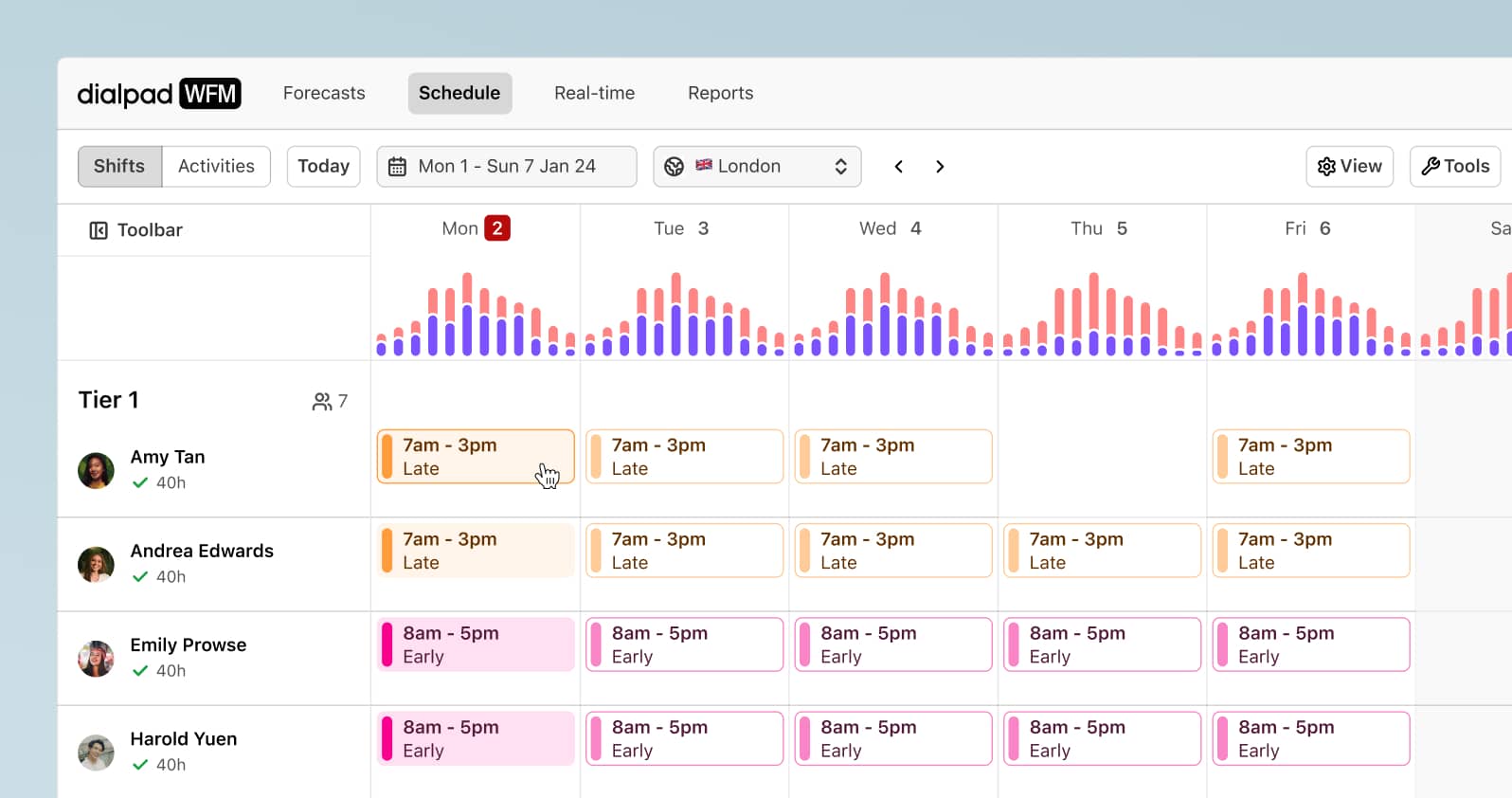The image size is (1512, 798).
Task: Click the Today button
Action: pos(323,167)
